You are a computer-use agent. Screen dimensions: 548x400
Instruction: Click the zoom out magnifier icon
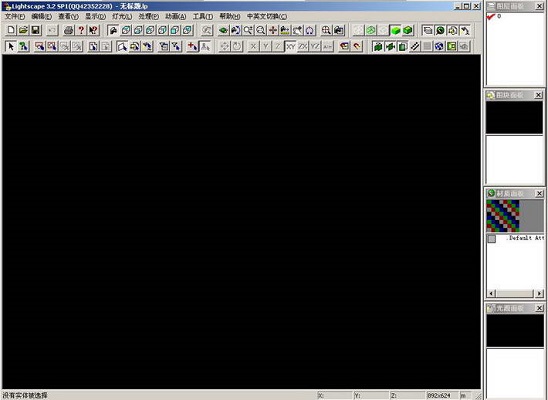[x=260, y=30]
